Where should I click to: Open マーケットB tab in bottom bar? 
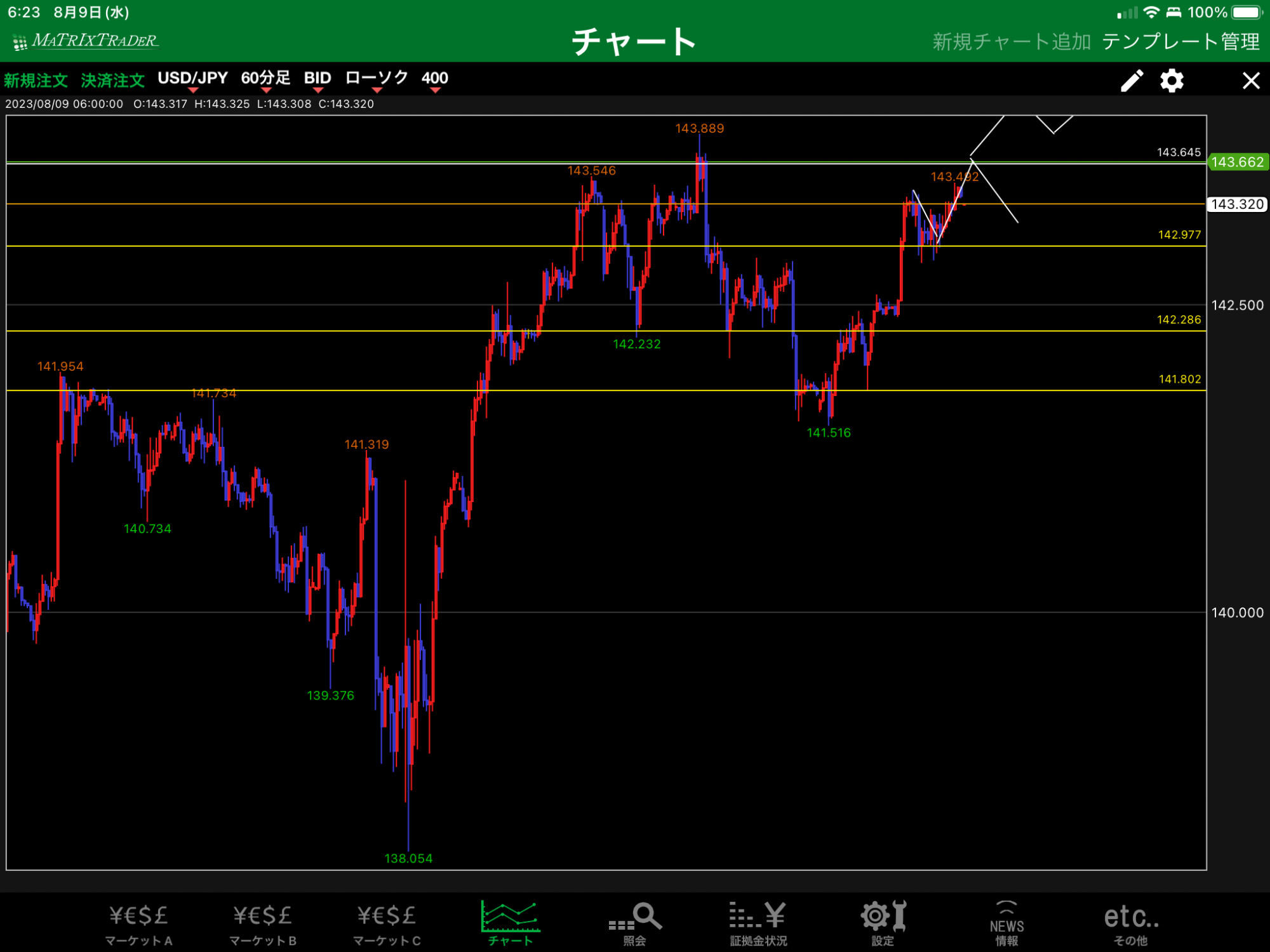[x=263, y=924]
